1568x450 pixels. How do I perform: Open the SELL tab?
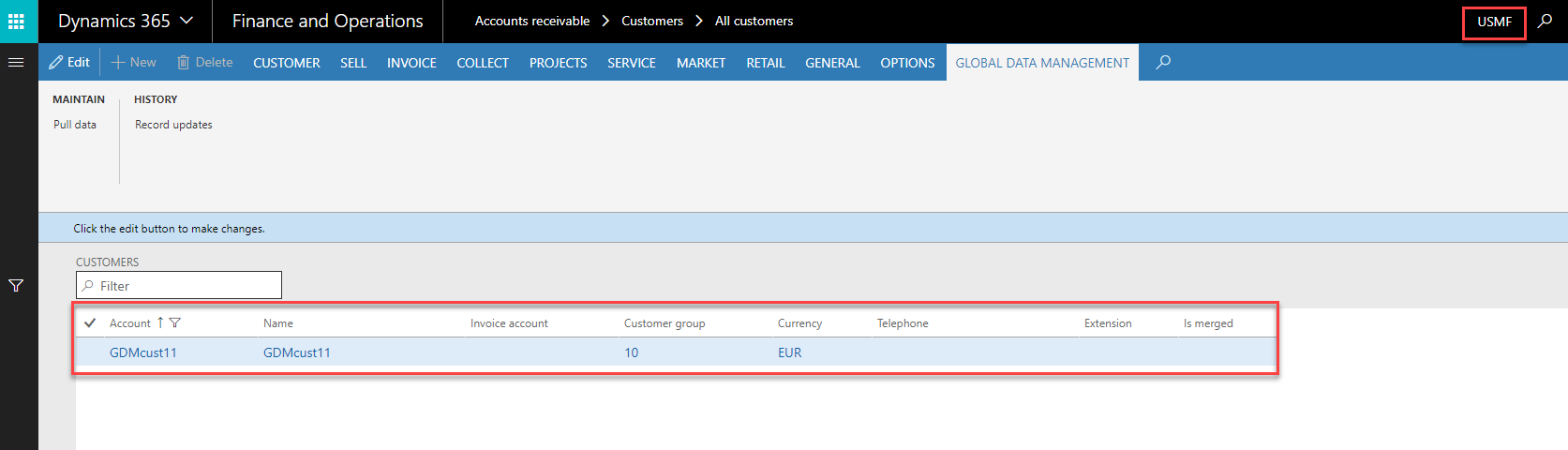click(353, 63)
